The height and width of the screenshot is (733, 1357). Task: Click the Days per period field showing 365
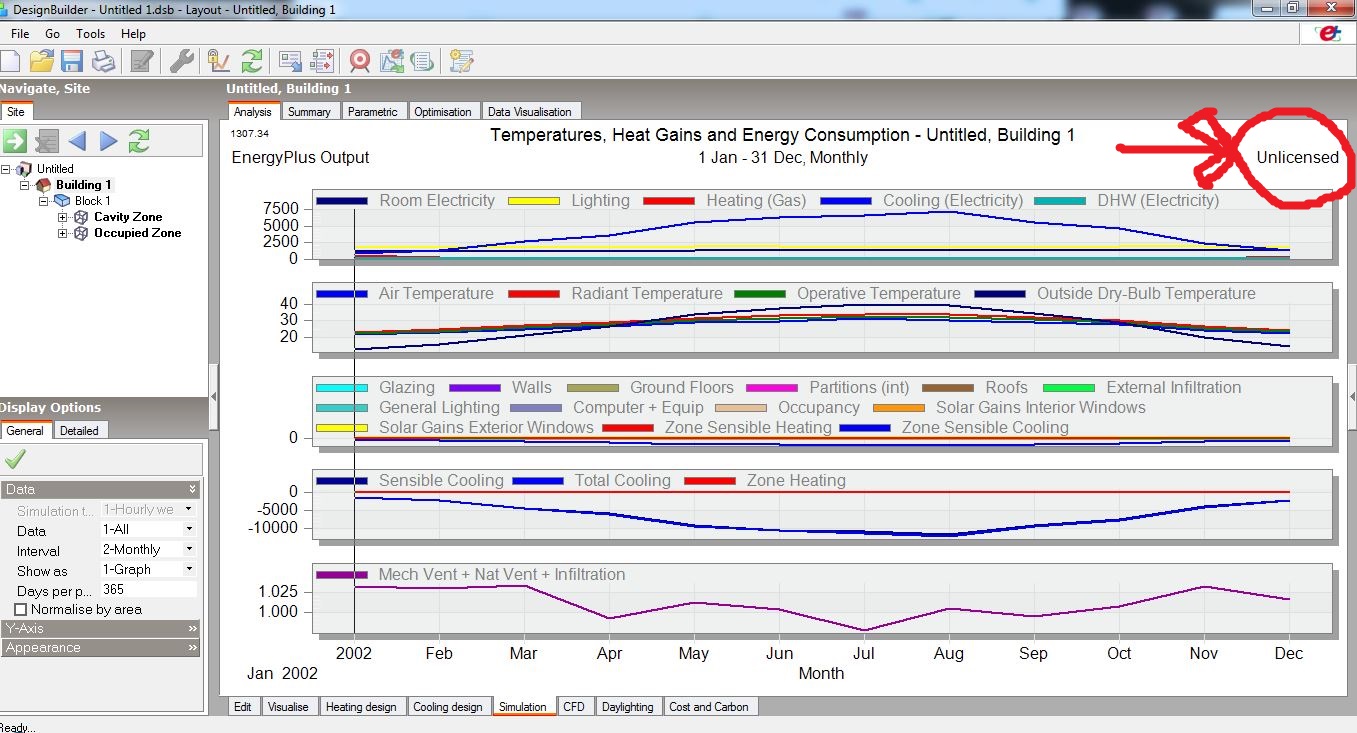[x=147, y=590]
